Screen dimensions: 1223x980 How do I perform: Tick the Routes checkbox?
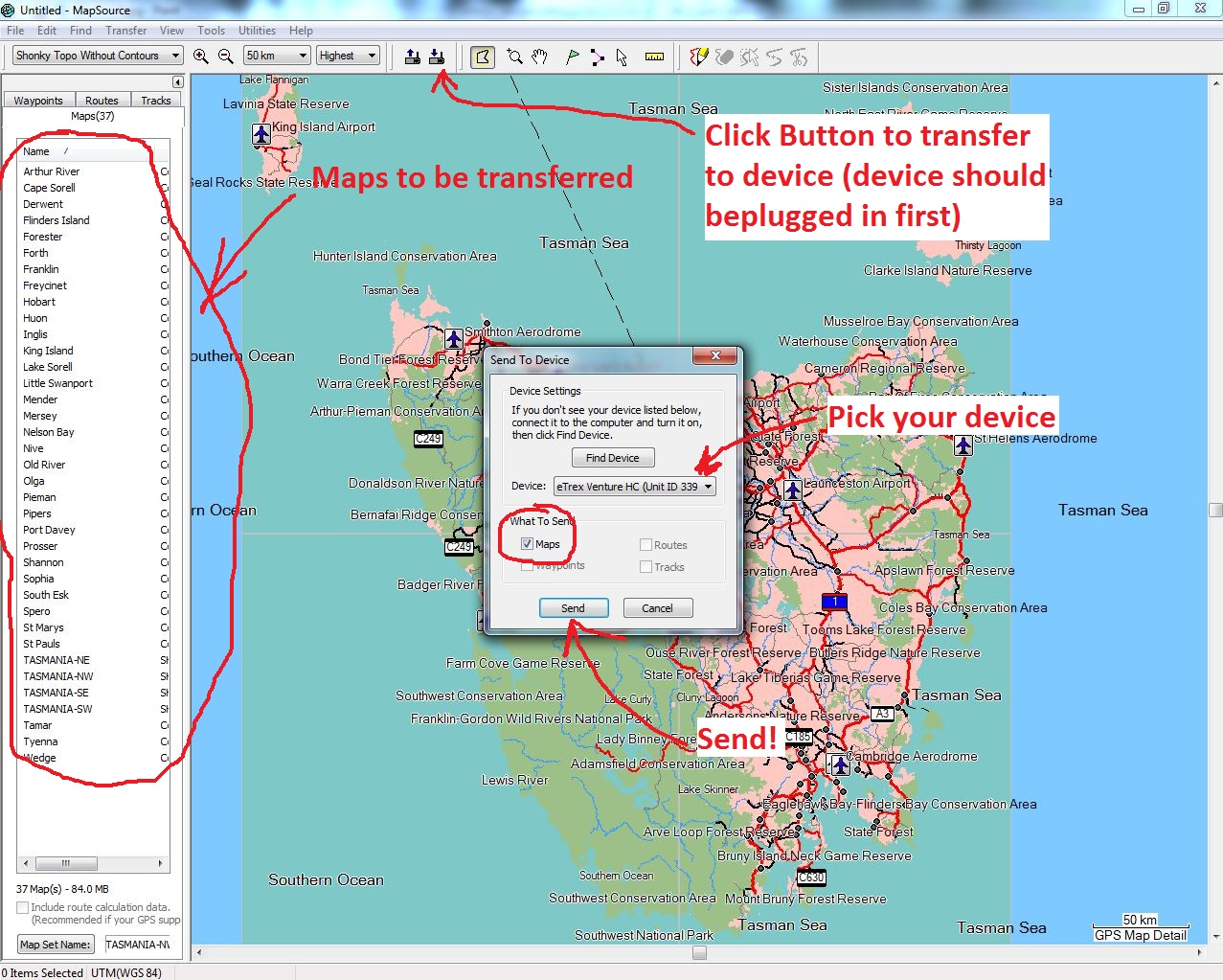pyautogui.click(x=645, y=545)
